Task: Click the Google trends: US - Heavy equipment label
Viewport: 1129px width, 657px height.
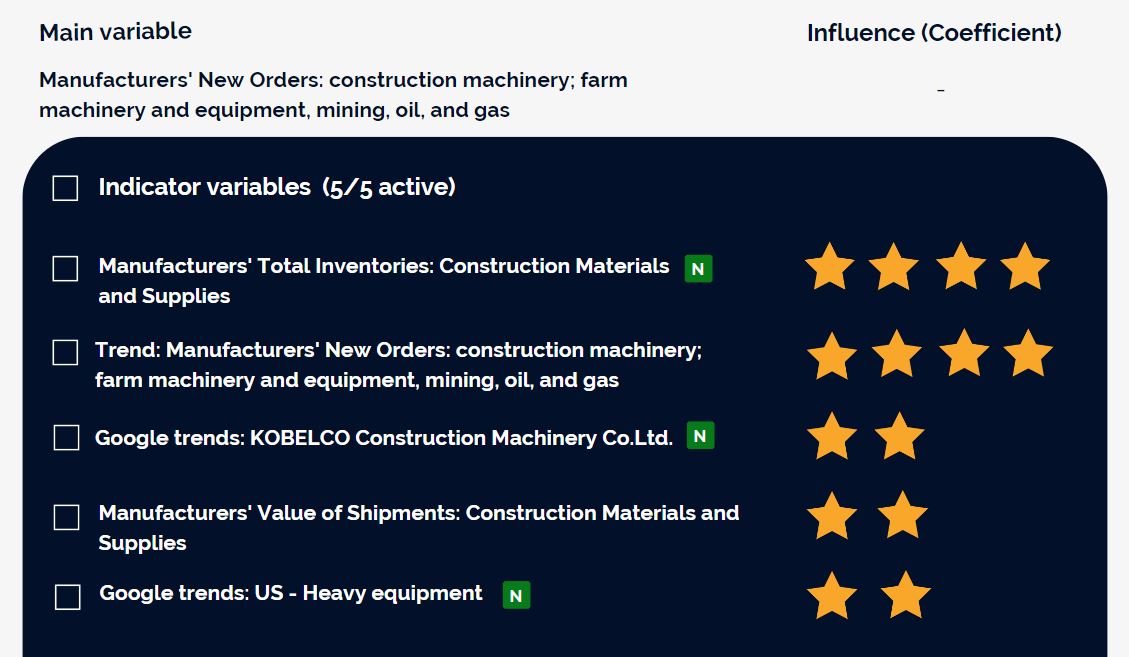Action: 290,593
